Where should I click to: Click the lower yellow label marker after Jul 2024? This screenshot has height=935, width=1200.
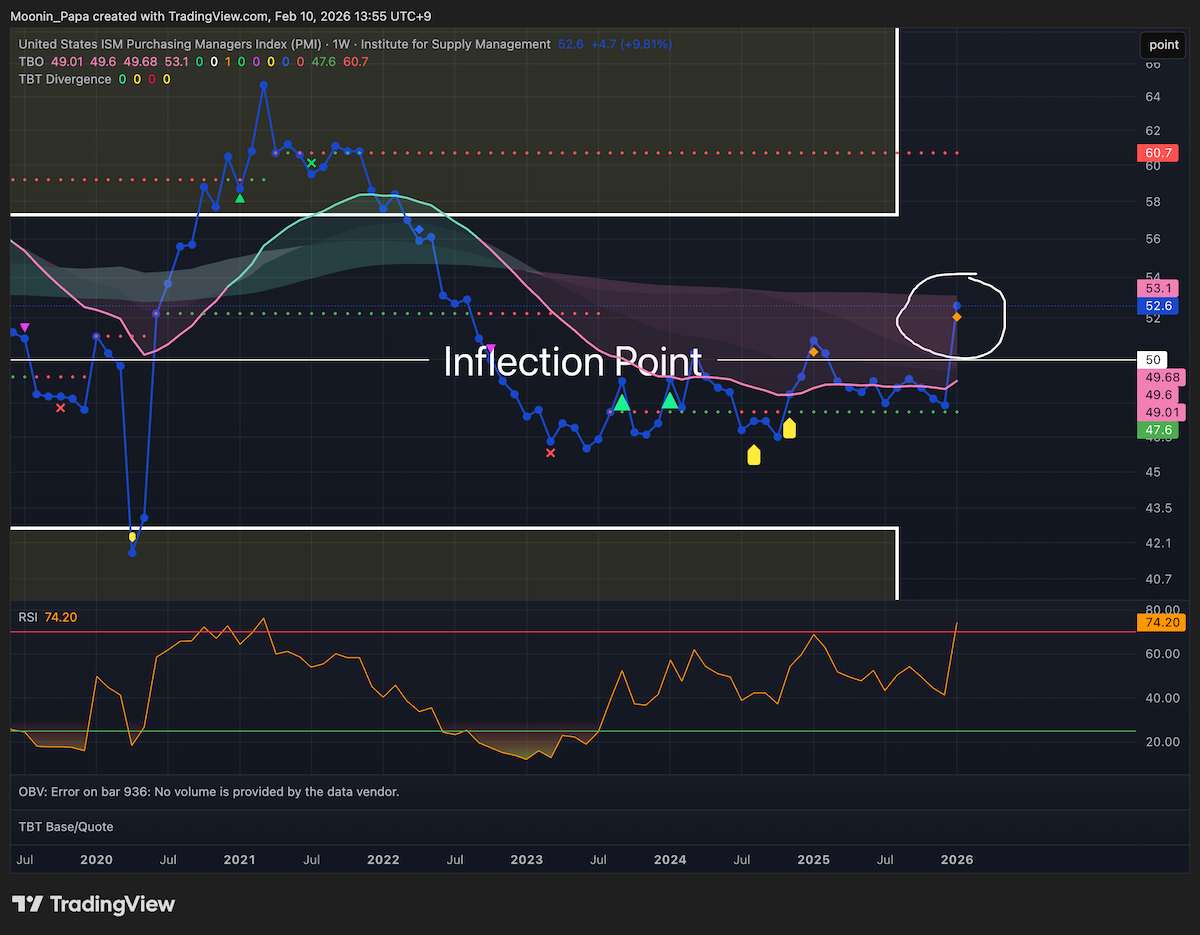click(754, 455)
